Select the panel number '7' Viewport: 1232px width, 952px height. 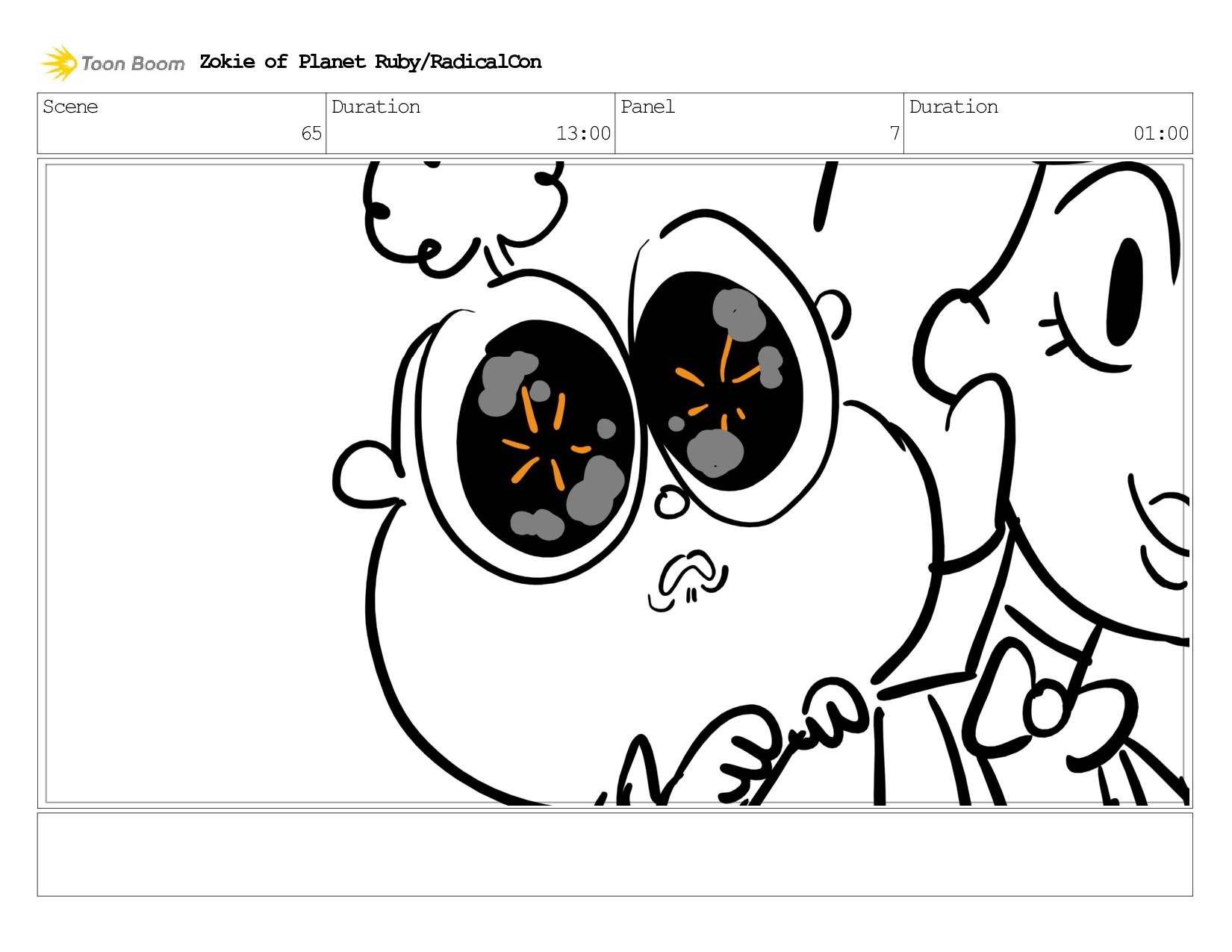(895, 134)
